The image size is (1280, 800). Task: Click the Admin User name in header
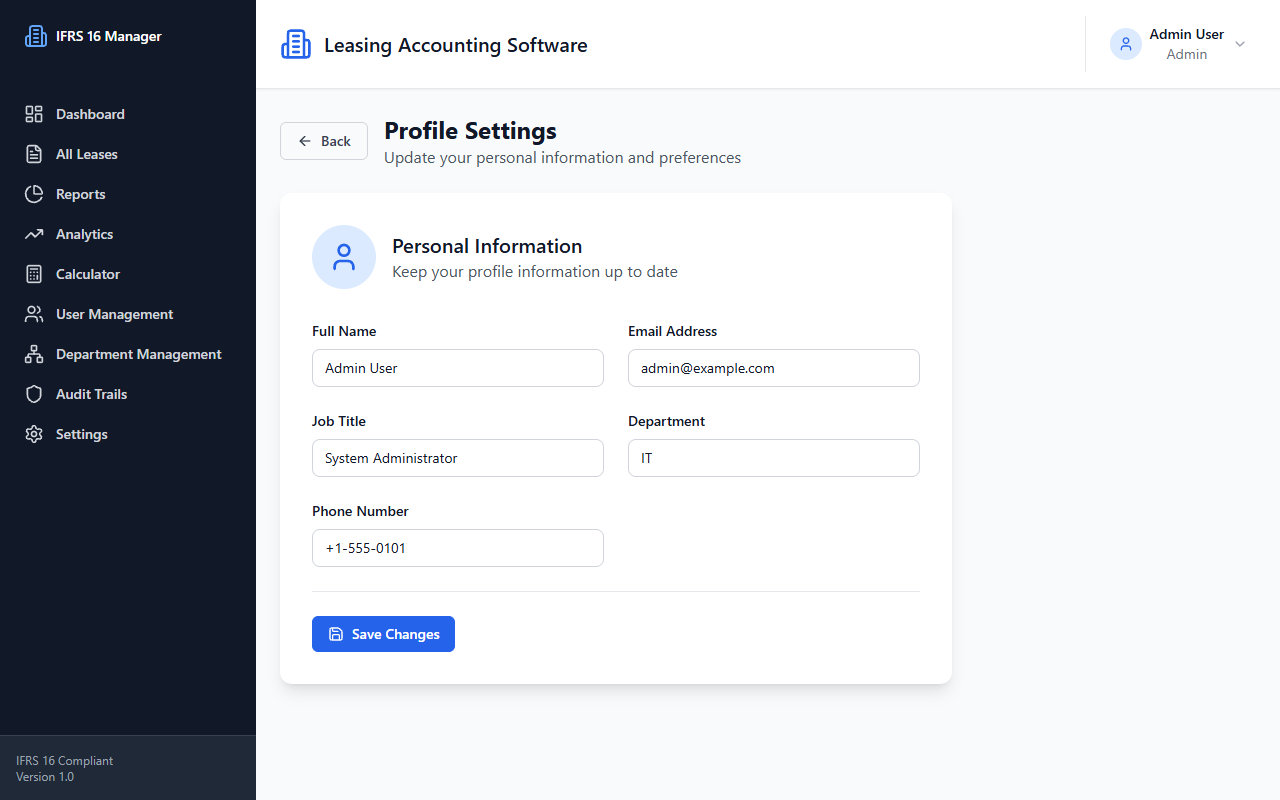click(x=1186, y=34)
